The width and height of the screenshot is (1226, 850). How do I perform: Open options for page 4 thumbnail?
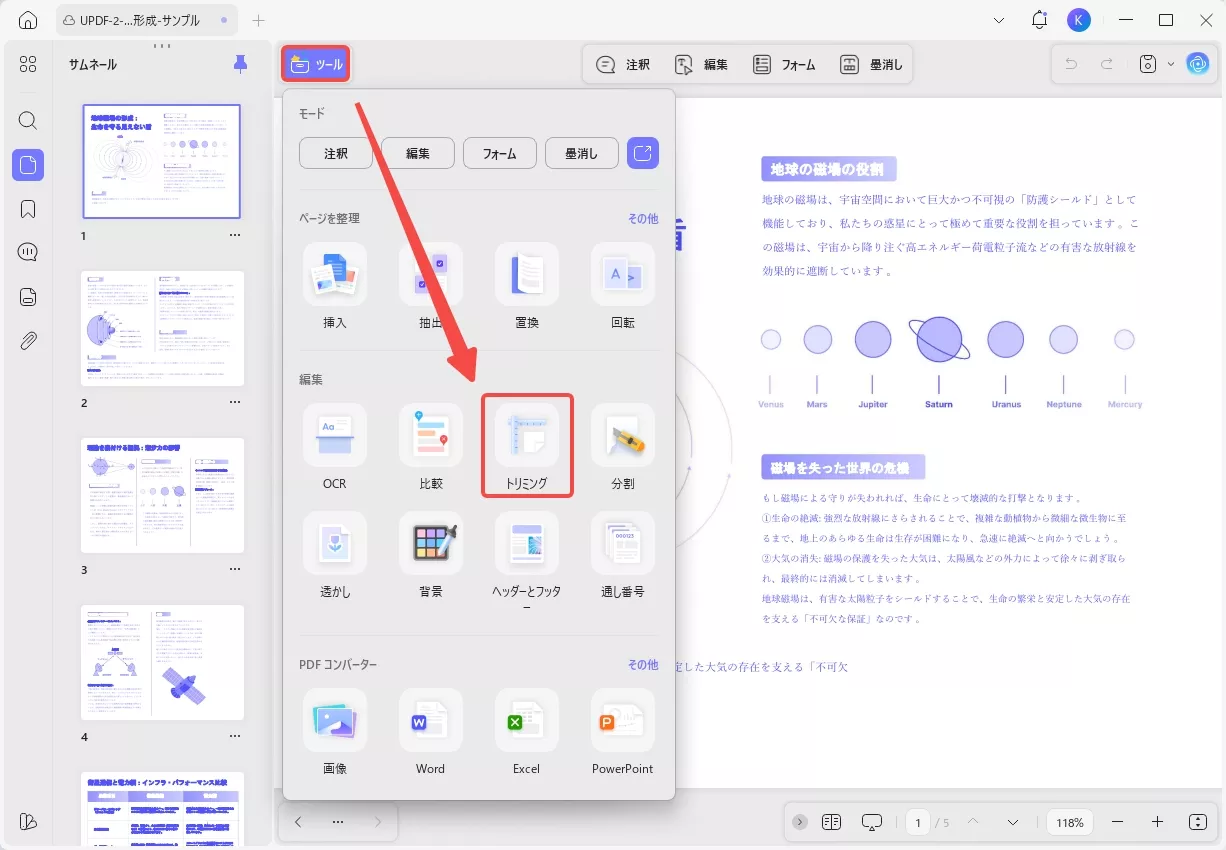click(x=235, y=737)
